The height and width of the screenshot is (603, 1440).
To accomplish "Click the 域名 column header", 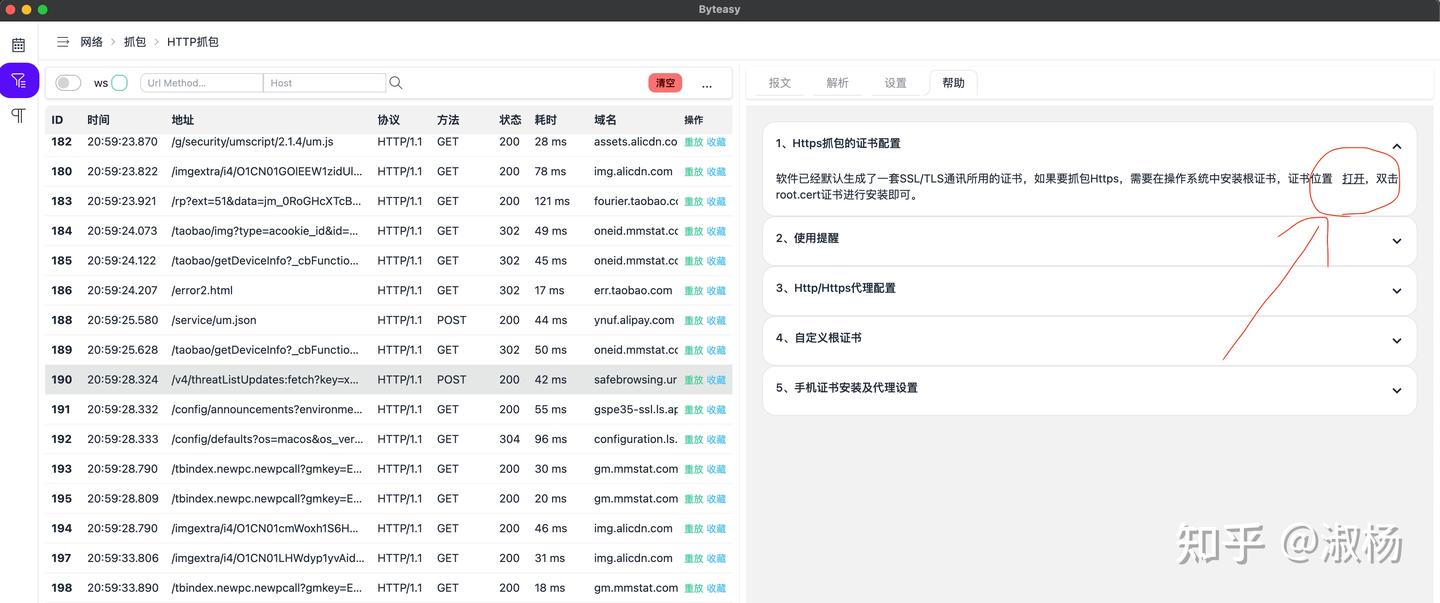I will pyautogui.click(x=605, y=120).
